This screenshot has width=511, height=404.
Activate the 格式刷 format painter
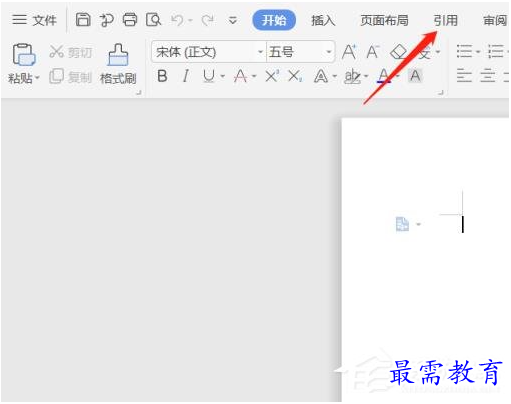pos(118,64)
